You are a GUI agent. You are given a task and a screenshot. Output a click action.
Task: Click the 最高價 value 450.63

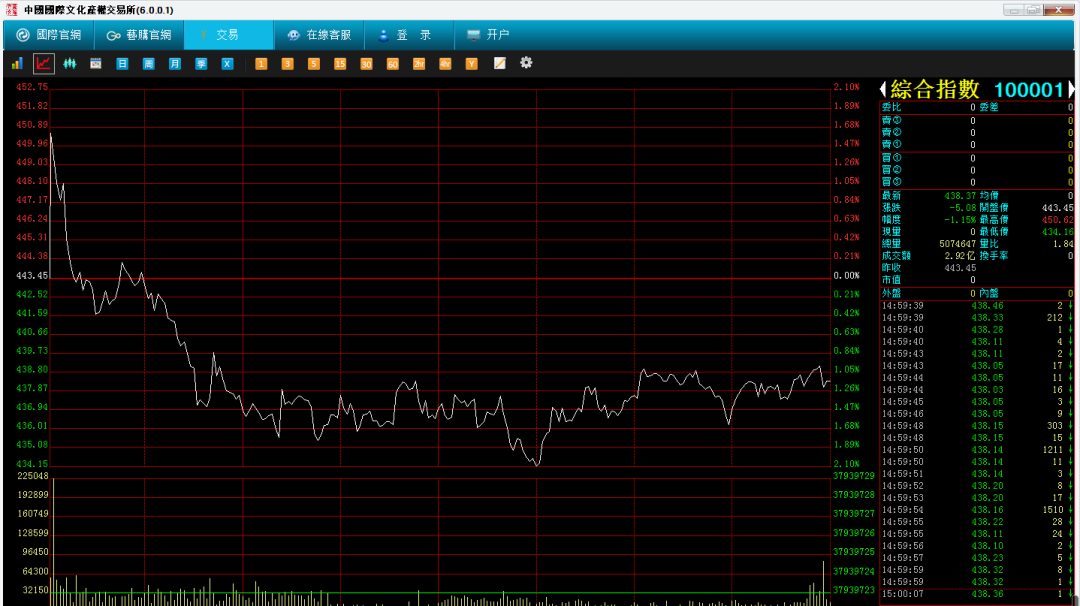coord(1057,220)
